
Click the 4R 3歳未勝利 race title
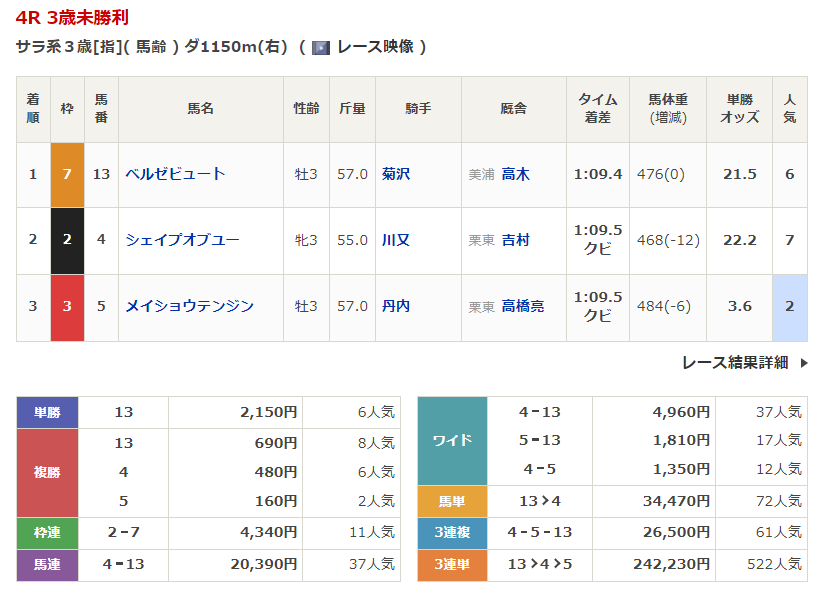click(72, 18)
